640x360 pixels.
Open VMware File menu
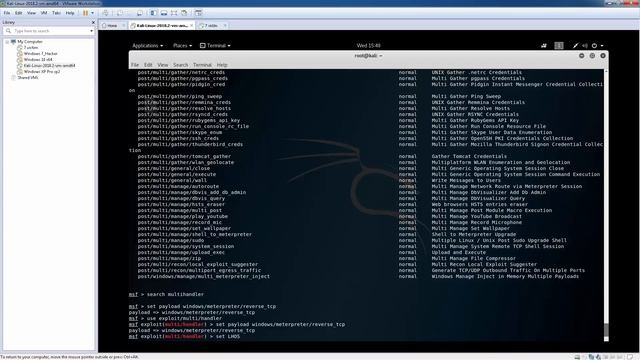pyautogui.click(x=7, y=13)
